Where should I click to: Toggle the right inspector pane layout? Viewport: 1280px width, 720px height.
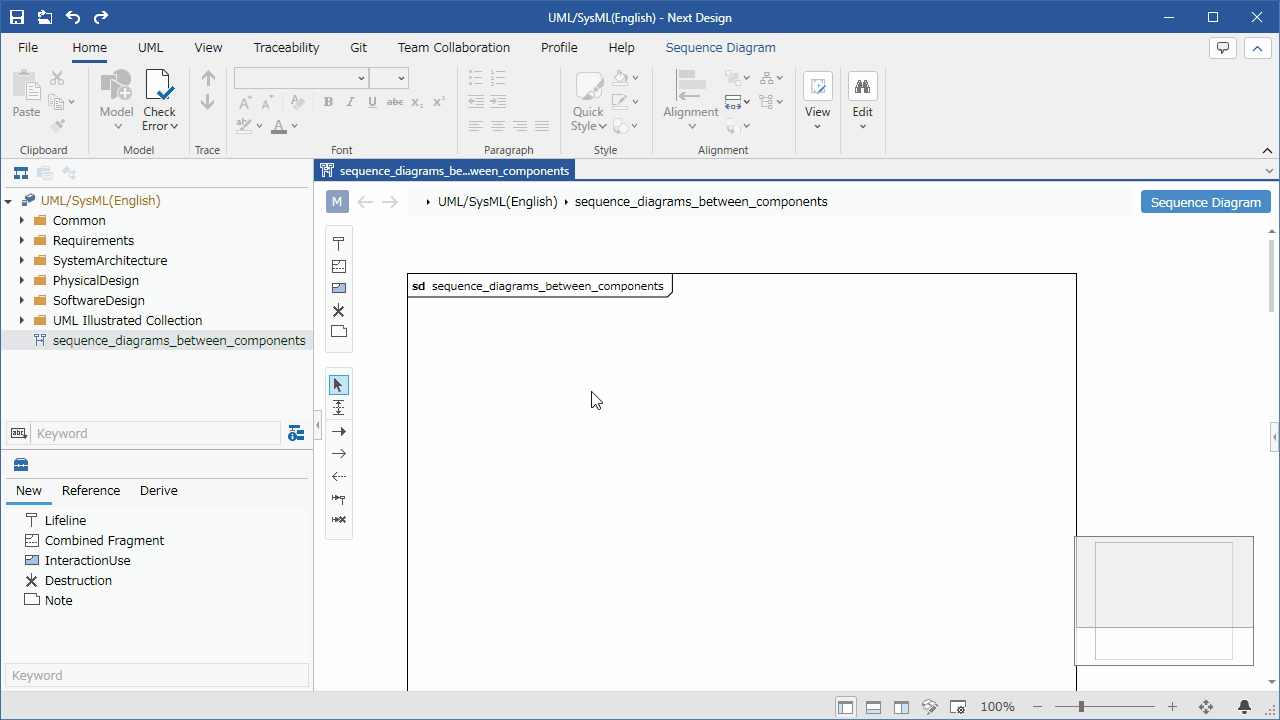pos(901,707)
